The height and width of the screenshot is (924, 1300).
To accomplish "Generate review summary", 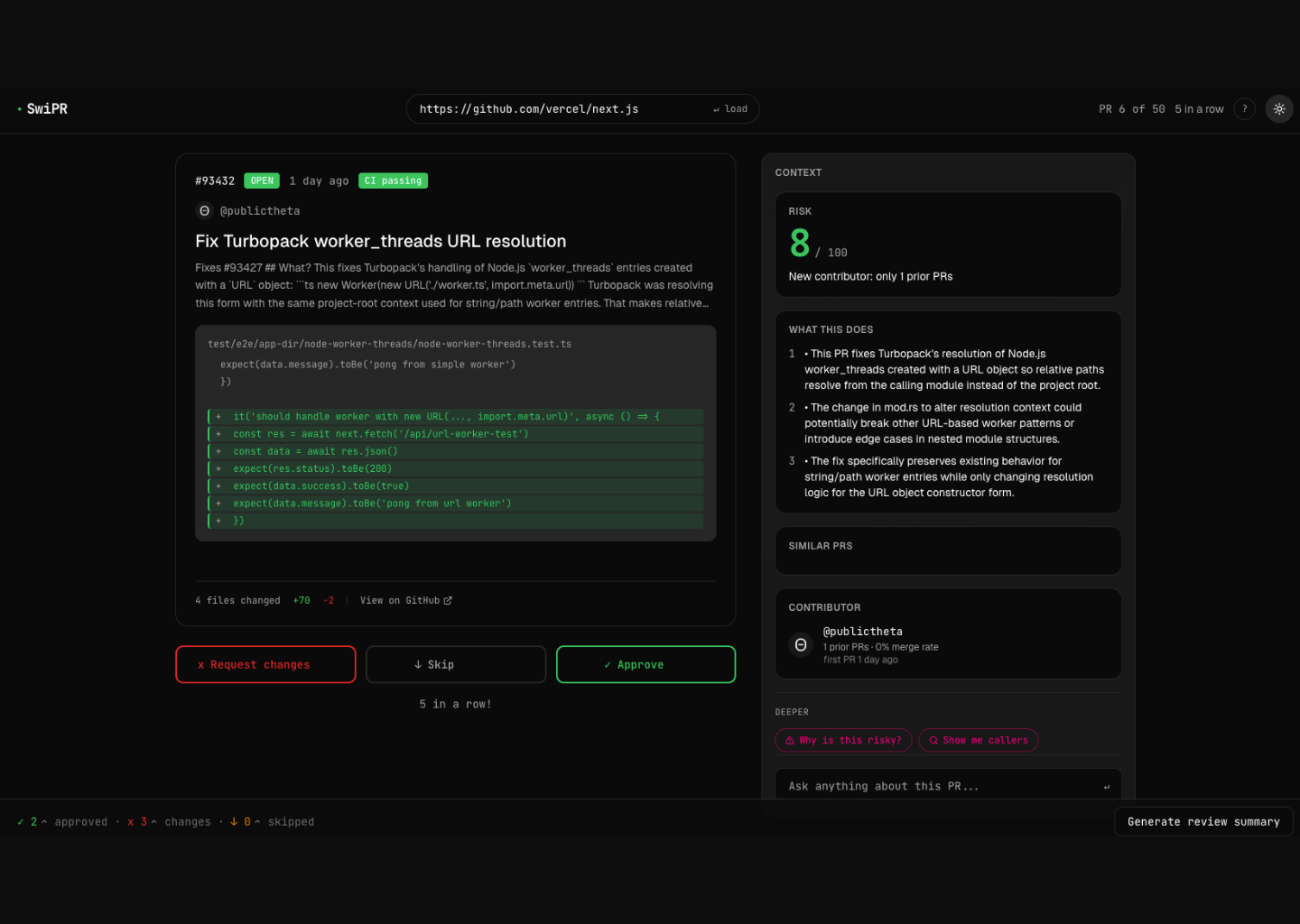I will click(x=1203, y=822).
